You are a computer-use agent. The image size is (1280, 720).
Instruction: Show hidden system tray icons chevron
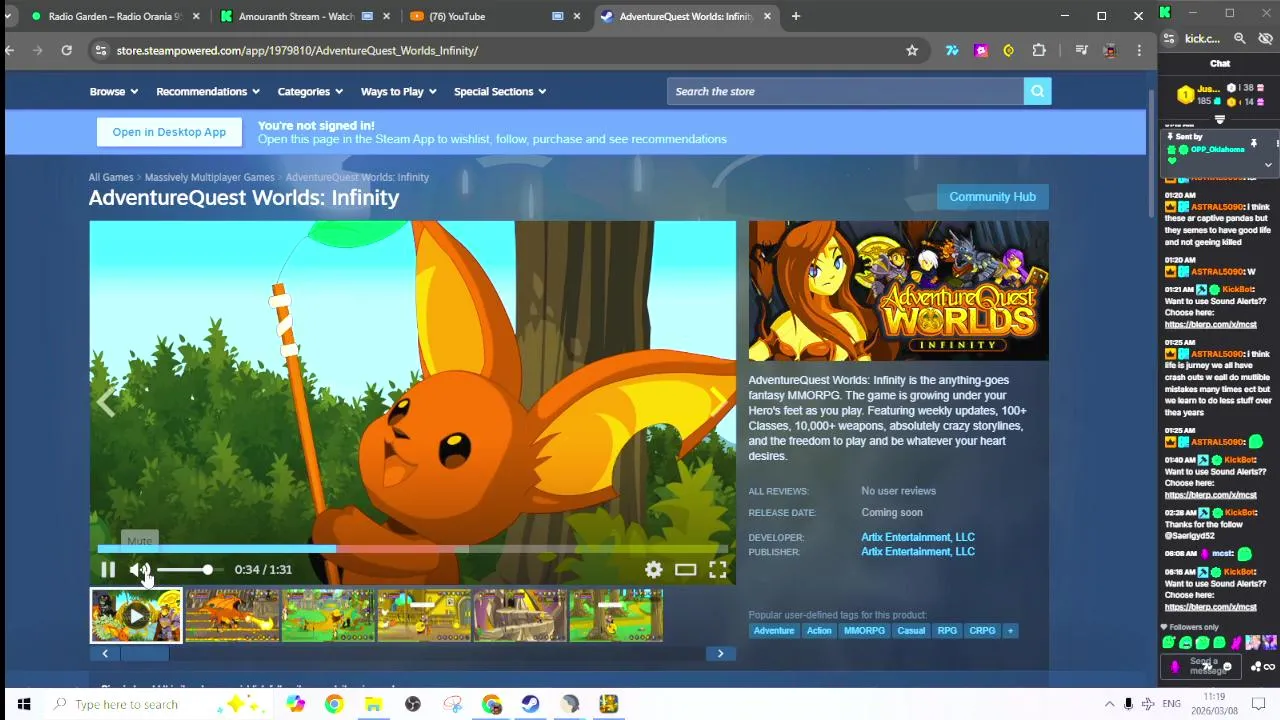point(1109,704)
